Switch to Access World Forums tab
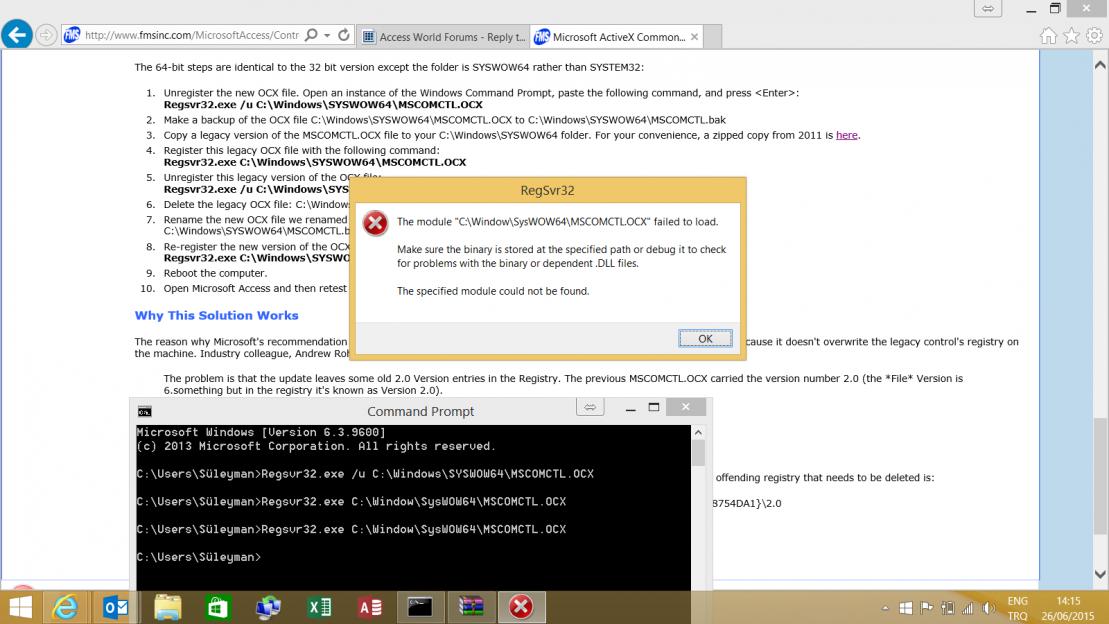 pyautogui.click(x=443, y=37)
